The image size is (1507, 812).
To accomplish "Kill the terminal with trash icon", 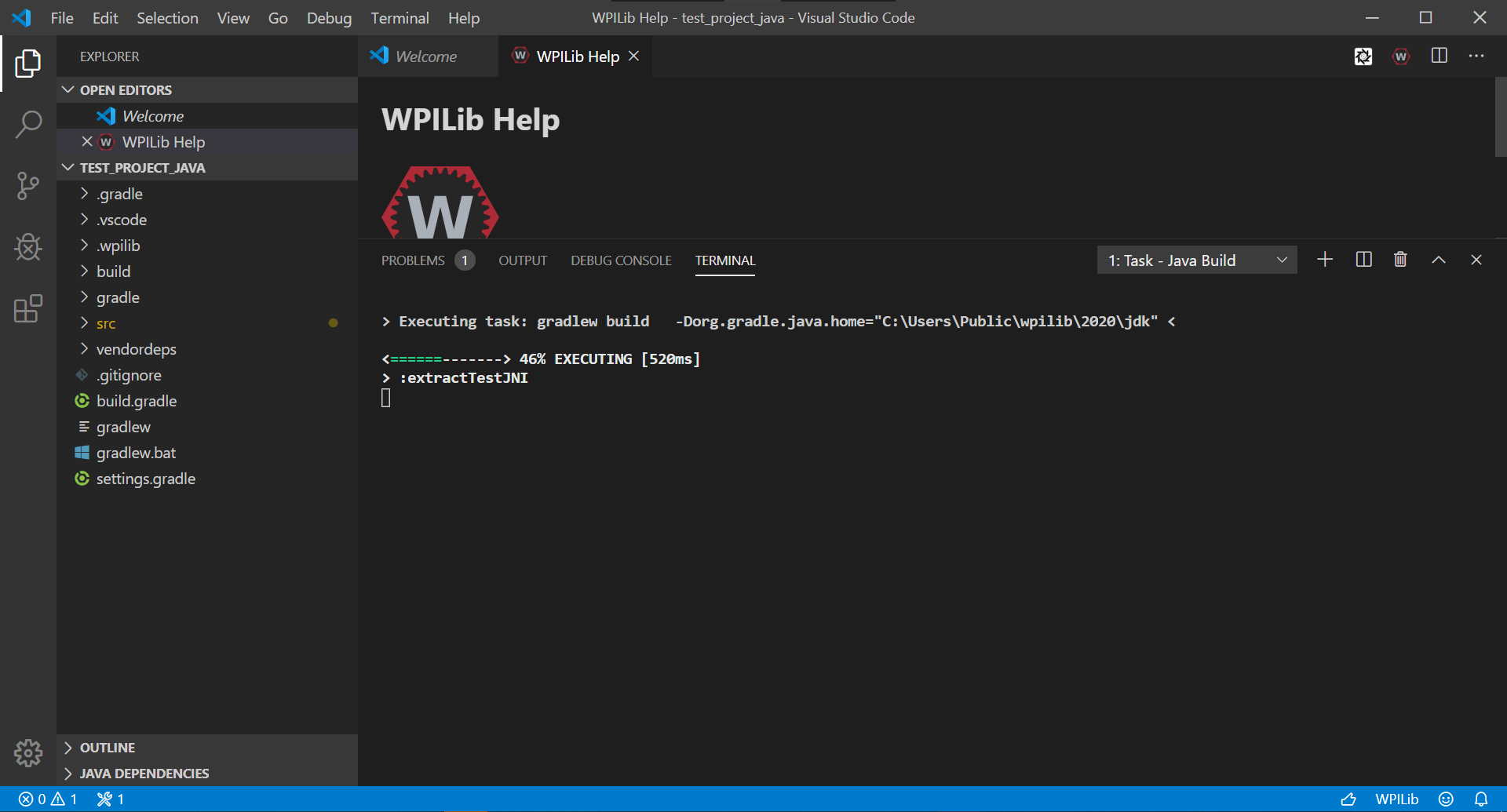I will point(1400,260).
